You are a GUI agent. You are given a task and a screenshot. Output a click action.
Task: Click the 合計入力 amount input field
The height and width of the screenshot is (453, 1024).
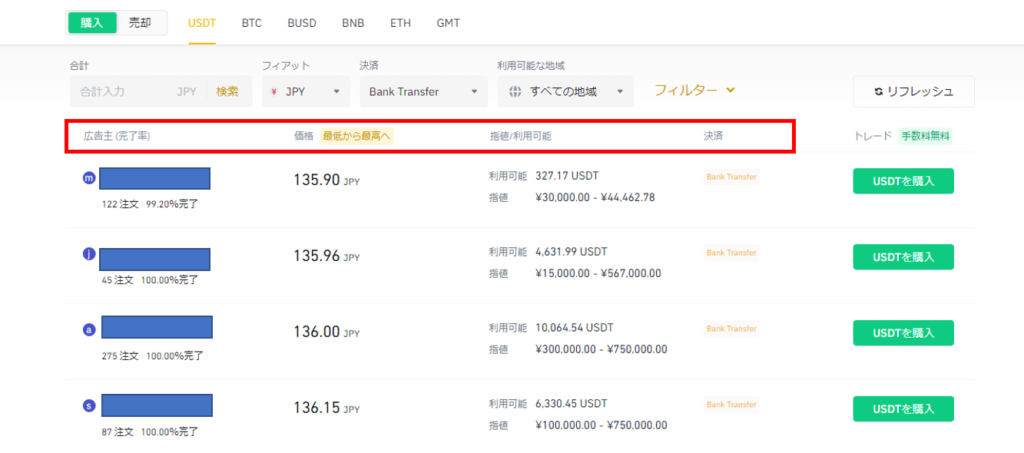[x=120, y=92]
